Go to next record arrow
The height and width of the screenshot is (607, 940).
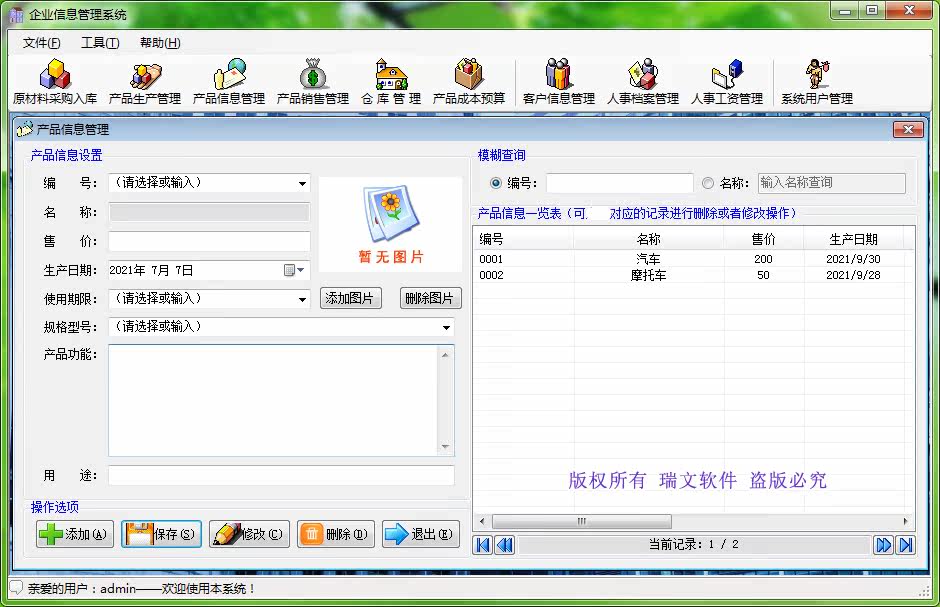pyautogui.click(x=884, y=545)
